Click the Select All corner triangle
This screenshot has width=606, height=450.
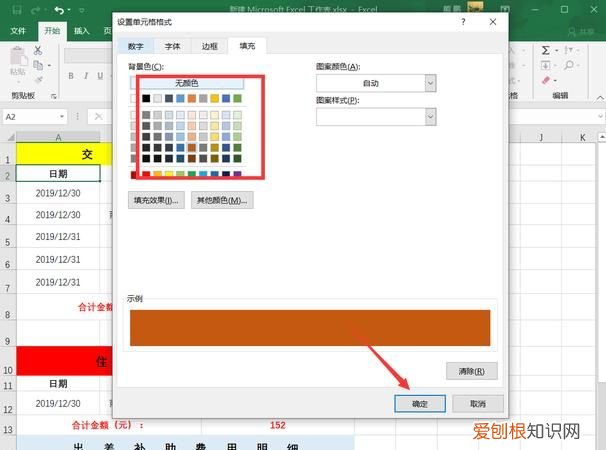pyautogui.click(x=11, y=137)
